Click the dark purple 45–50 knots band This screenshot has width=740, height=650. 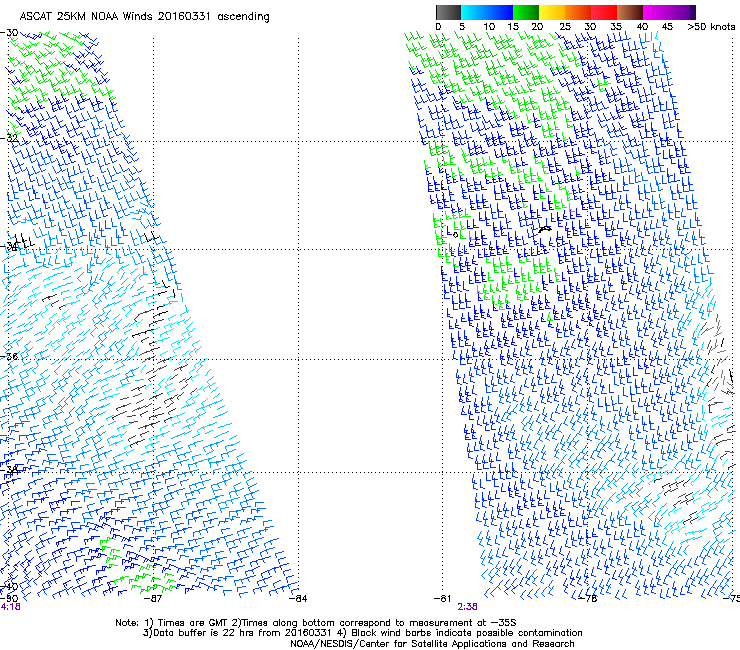[682, 12]
